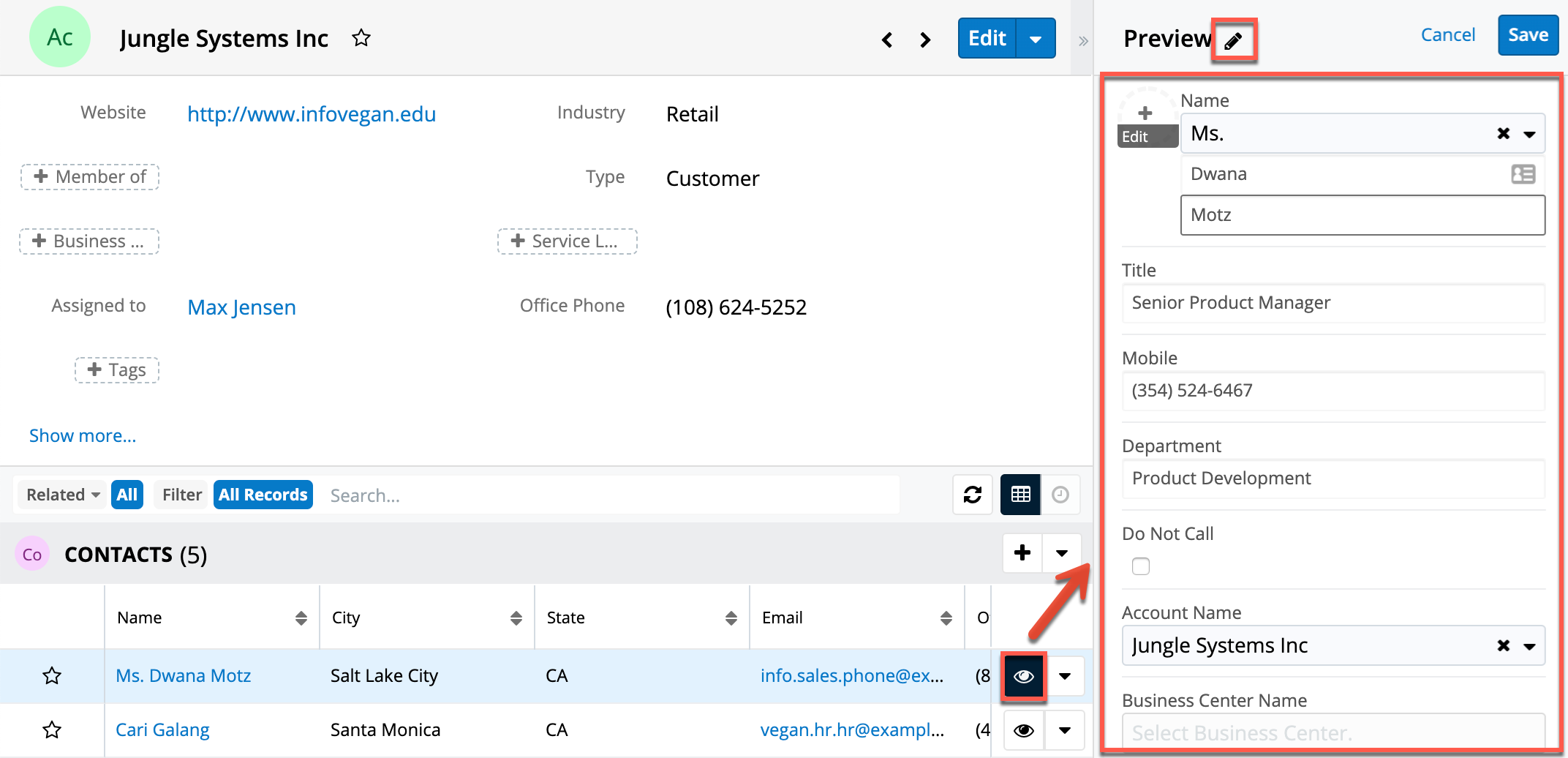The height and width of the screenshot is (758, 1568).
Task: Switch to the list grid view icon
Action: pos(1020,495)
